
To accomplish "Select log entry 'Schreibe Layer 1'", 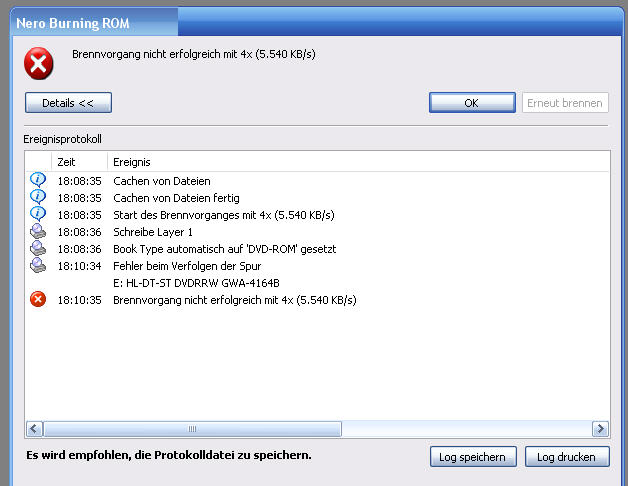I will [153, 232].
